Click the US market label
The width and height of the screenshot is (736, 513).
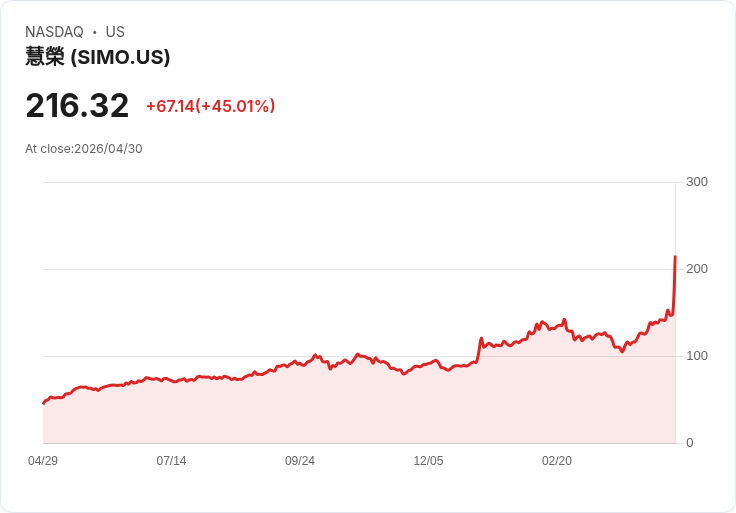(115, 32)
